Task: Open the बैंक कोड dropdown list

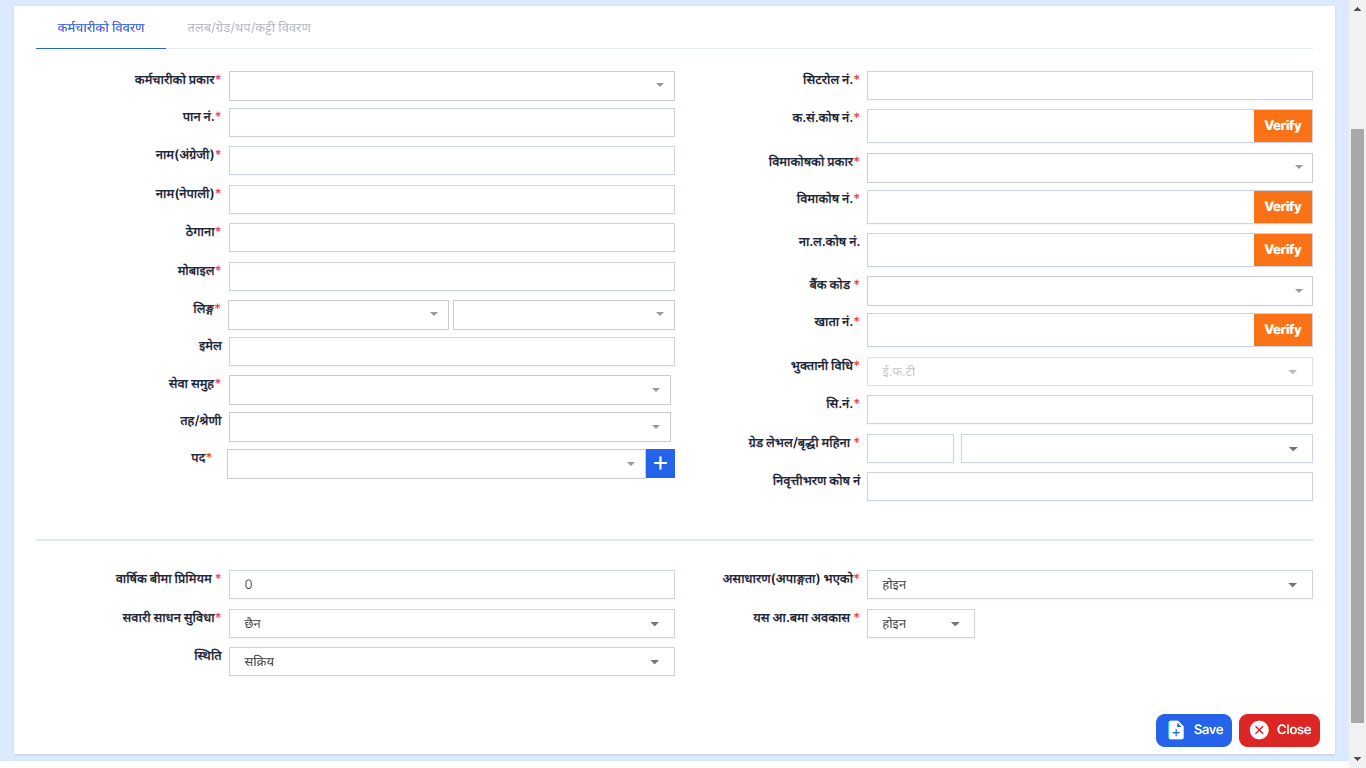Action: pyautogui.click(x=1089, y=291)
